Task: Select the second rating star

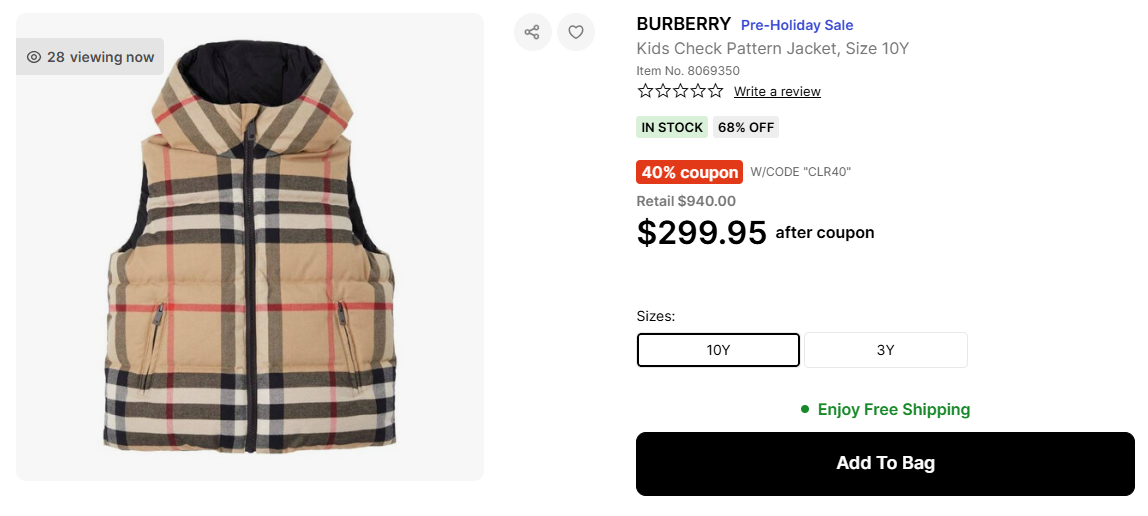Action: [x=663, y=91]
